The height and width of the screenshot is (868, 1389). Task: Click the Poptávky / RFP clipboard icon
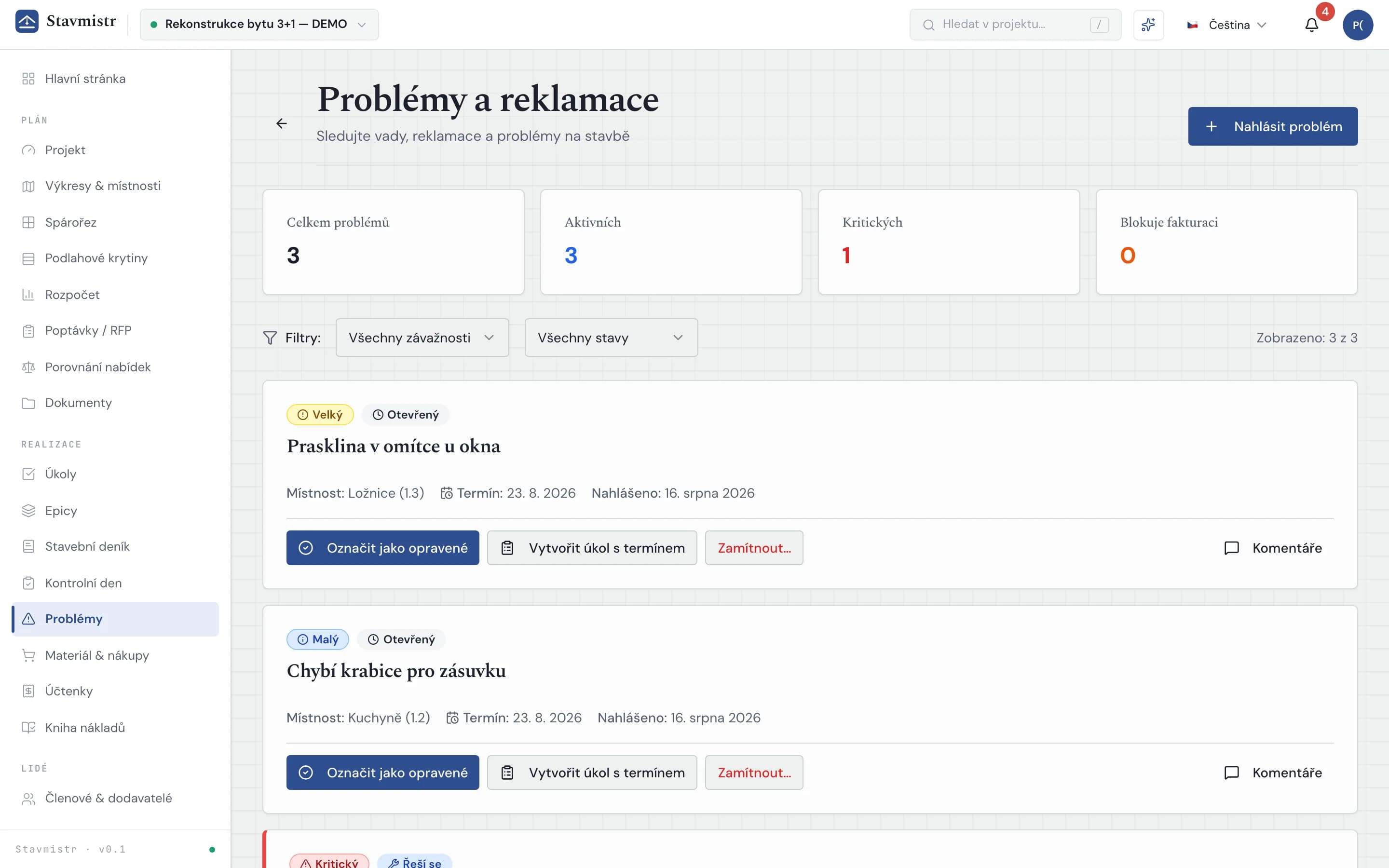pos(28,331)
